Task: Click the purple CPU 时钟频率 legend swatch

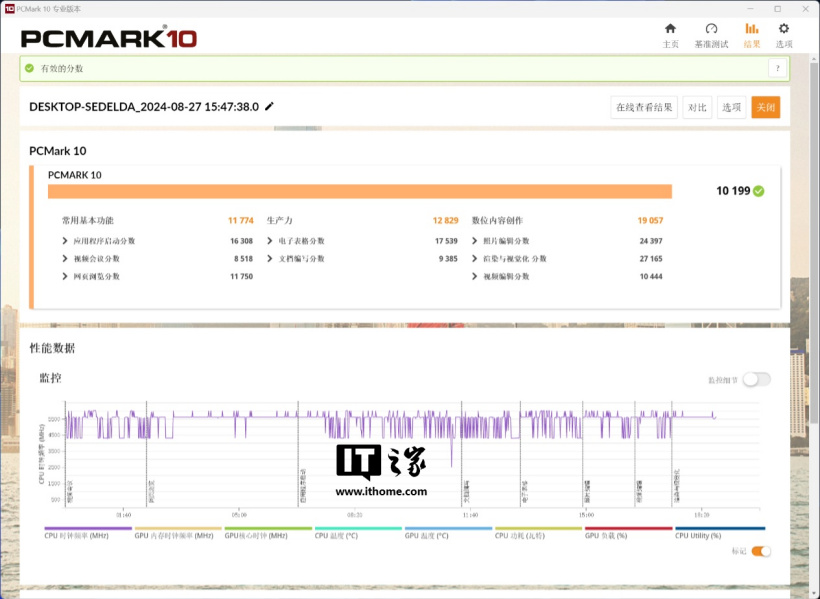Action: coord(88,529)
